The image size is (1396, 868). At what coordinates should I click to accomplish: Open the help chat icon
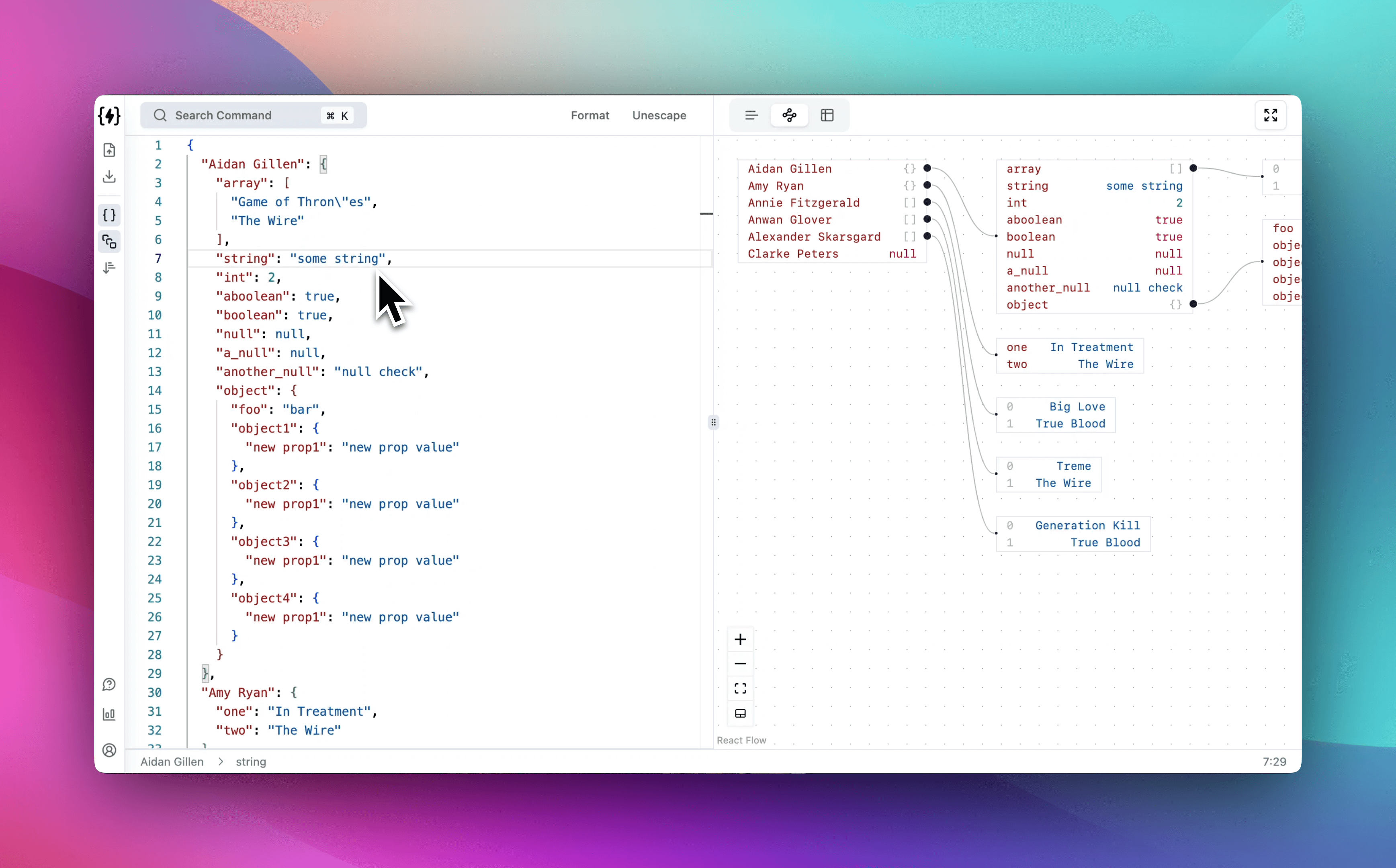109,685
